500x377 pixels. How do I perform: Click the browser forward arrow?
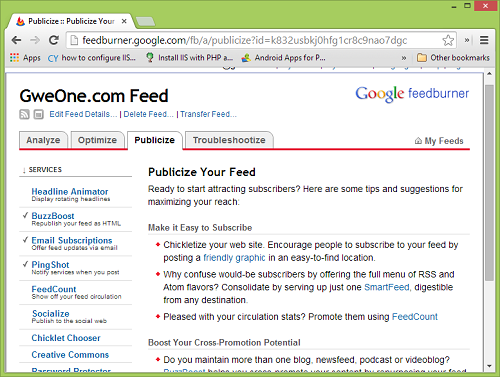coord(35,40)
